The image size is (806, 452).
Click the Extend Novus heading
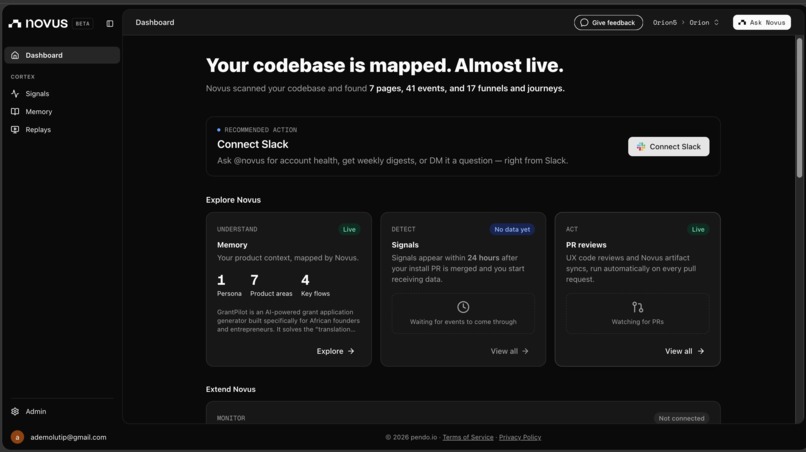(231, 389)
